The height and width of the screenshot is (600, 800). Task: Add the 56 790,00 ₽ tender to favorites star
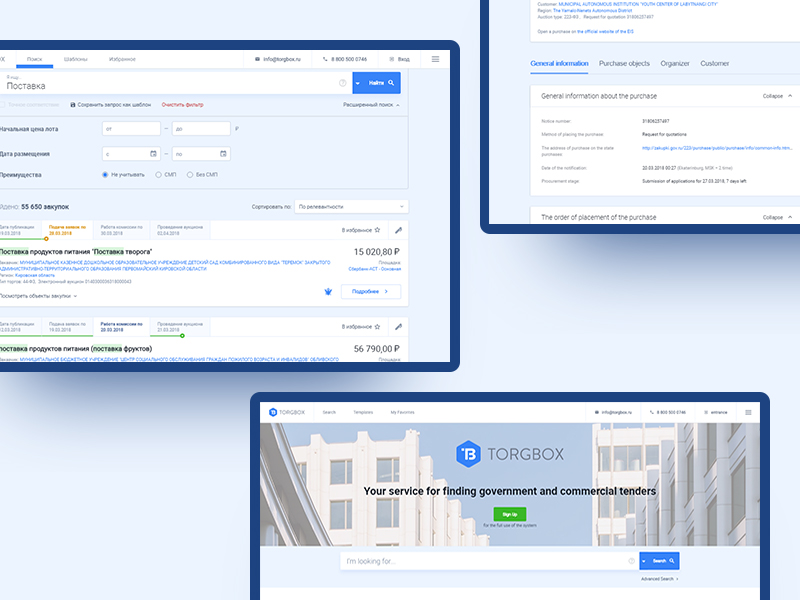pyautogui.click(x=377, y=326)
